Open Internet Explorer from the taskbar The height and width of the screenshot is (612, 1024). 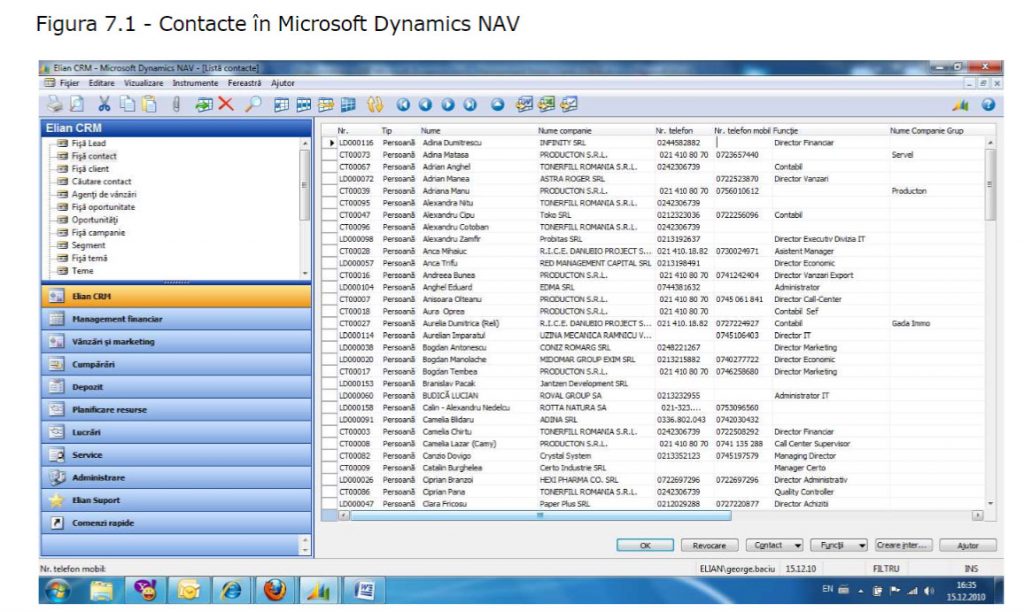coord(231,590)
